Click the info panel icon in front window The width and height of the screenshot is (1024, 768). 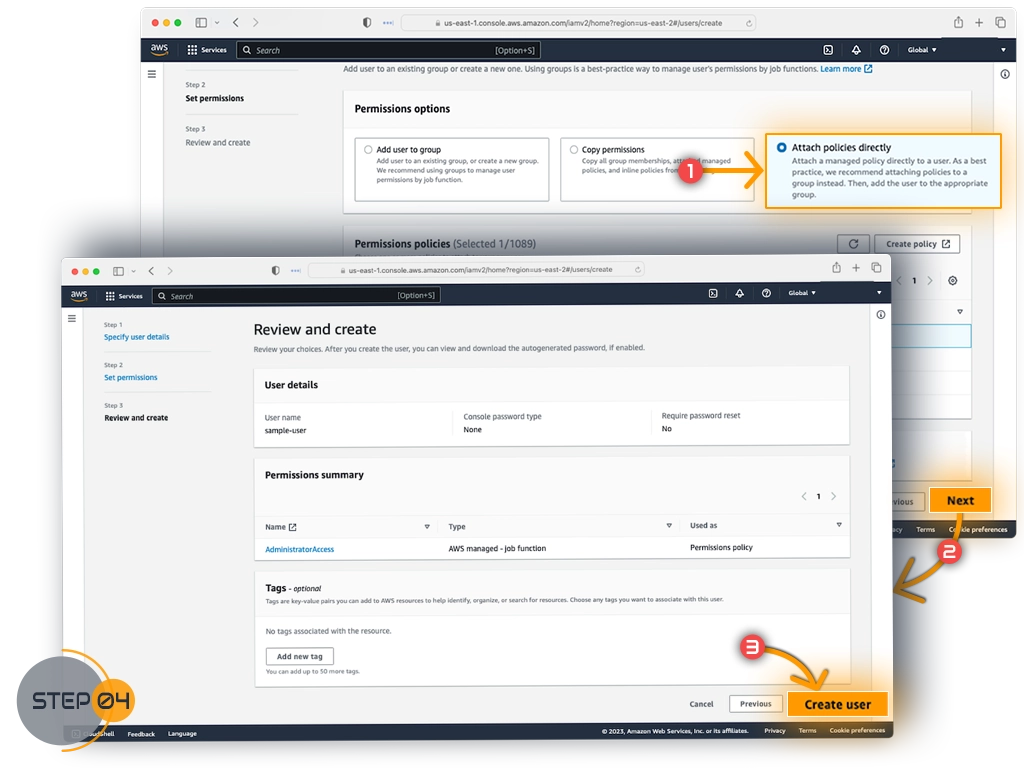pos(880,315)
